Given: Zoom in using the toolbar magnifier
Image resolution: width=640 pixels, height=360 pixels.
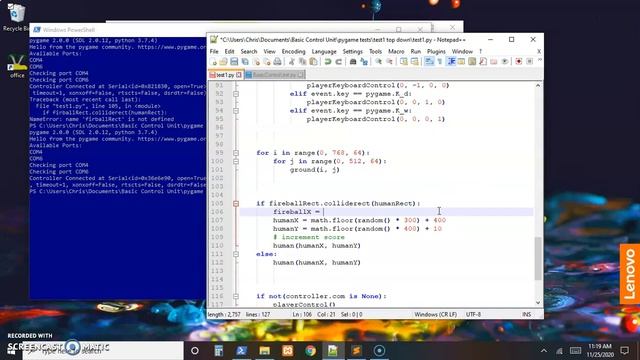Looking at the screenshot, I should tap(378, 62).
